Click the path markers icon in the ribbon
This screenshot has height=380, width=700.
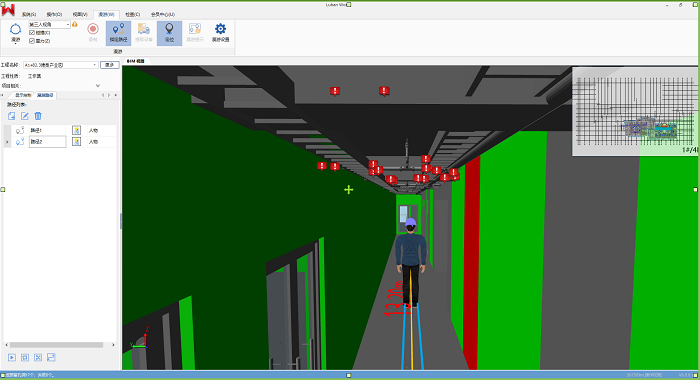tap(118, 29)
